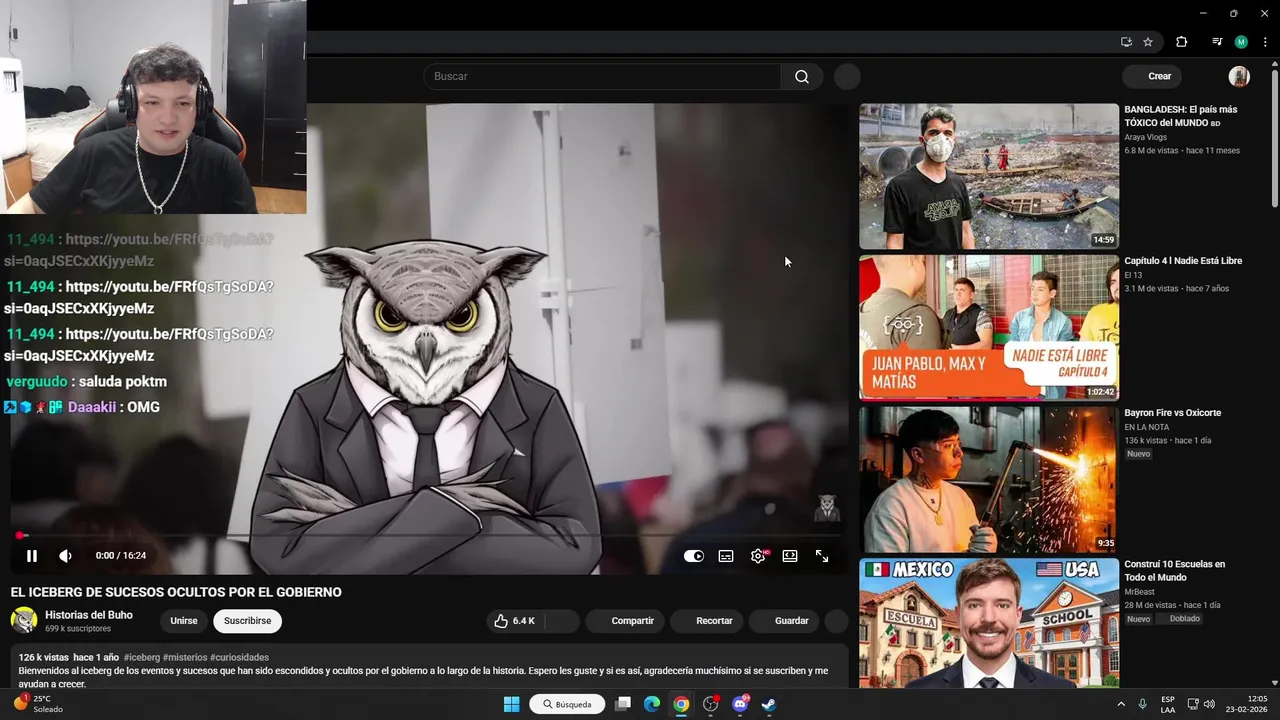
Task: Pause the video with the pause button
Action: (x=32, y=556)
